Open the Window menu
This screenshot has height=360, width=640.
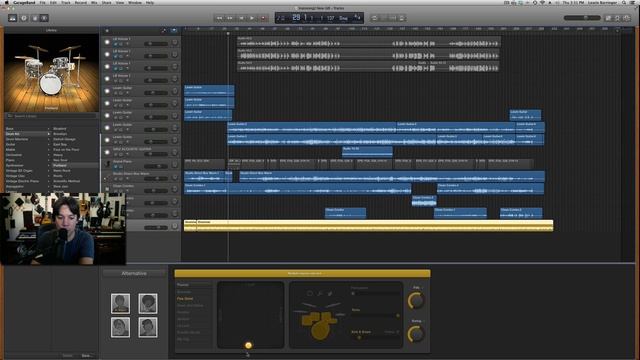pyautogui.click(x=135, y=2)
